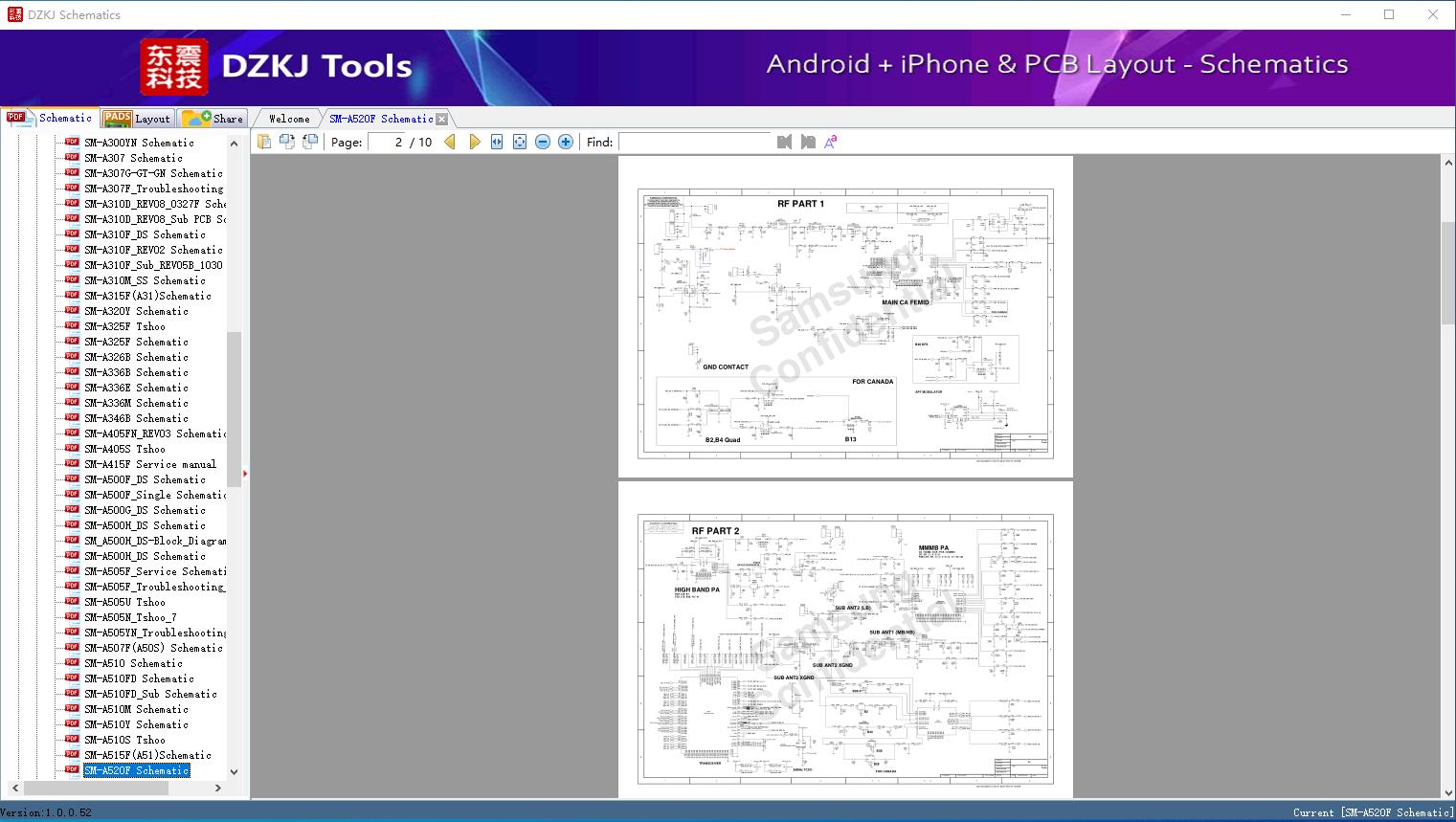The image size is (1456, 822).
Task: Open the Share tab
Action: 214,119
